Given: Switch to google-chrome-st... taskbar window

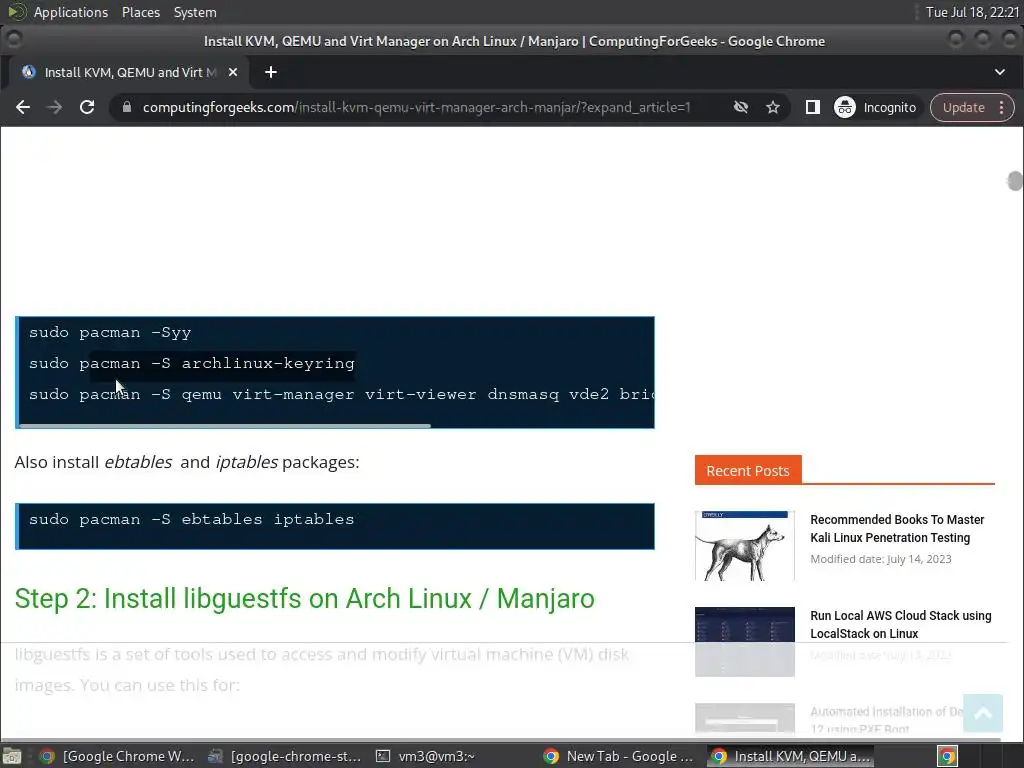Looking at the screenshot, I should (285, 756).
